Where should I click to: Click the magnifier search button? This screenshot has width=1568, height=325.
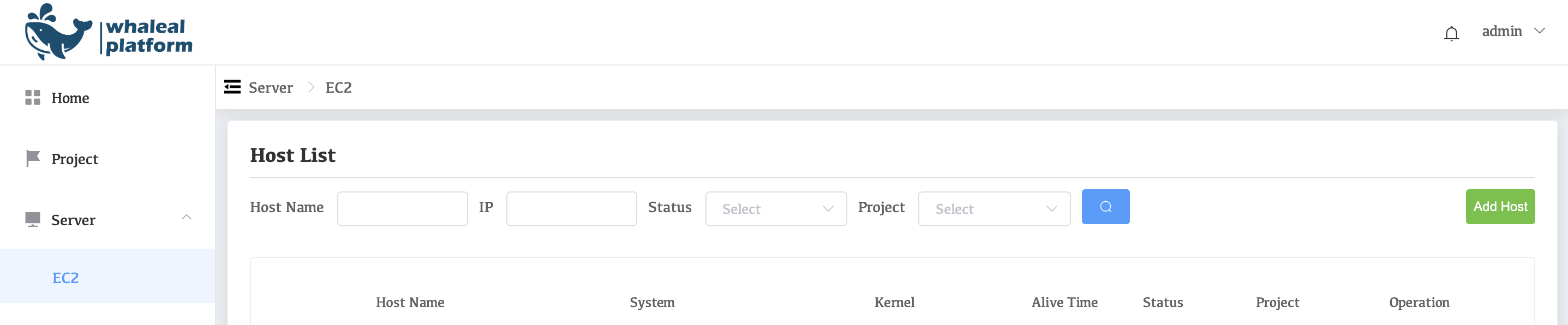tap(1105, 207)
